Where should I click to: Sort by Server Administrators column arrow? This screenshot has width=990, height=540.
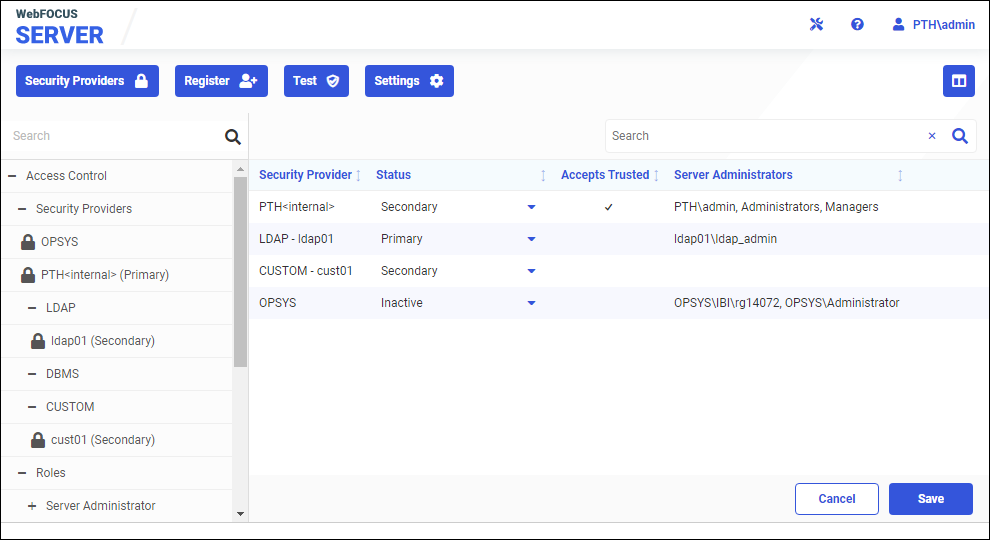[900, 175]
